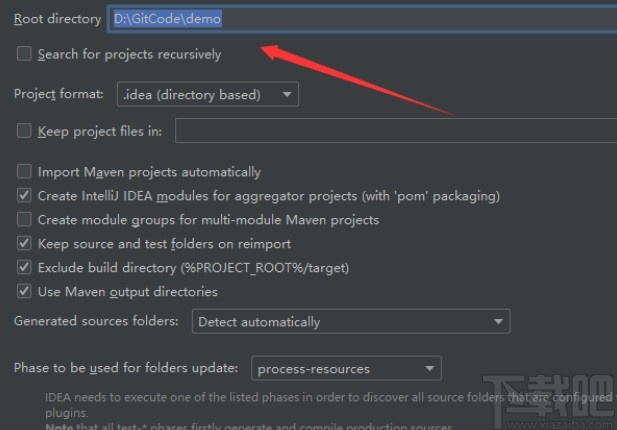Uncheck Create IntelliJ IDEA modules for aggregator projects
This screenshot has height=430, width=617.
tap(24, 196)
